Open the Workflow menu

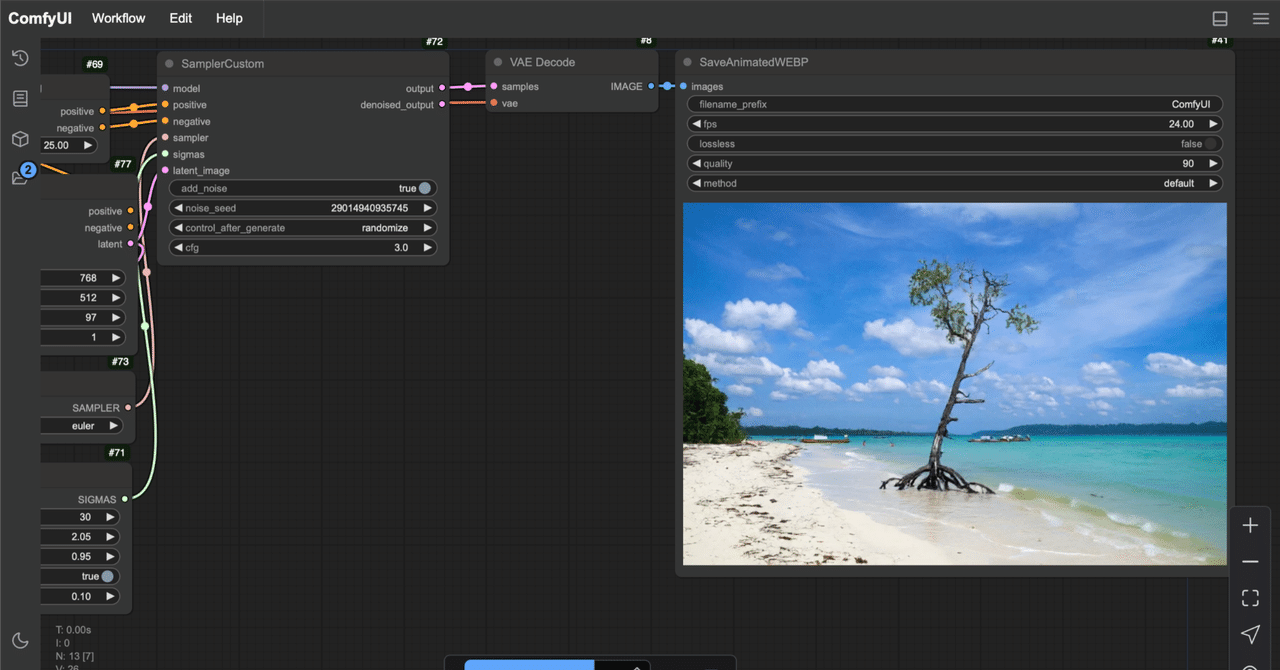[118, 18]
